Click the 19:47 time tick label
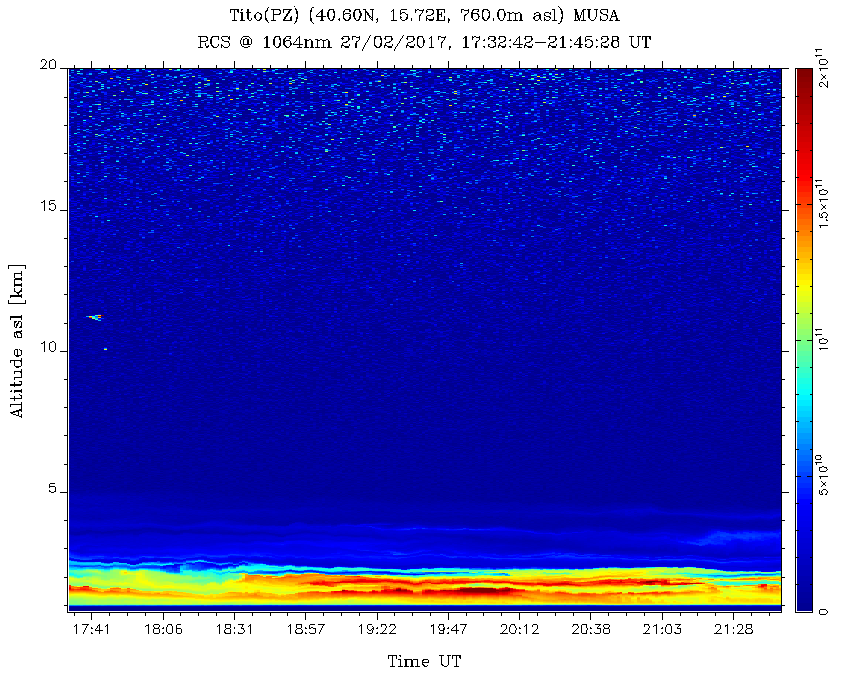The image size is (850, 680). [x=448, y=630]
